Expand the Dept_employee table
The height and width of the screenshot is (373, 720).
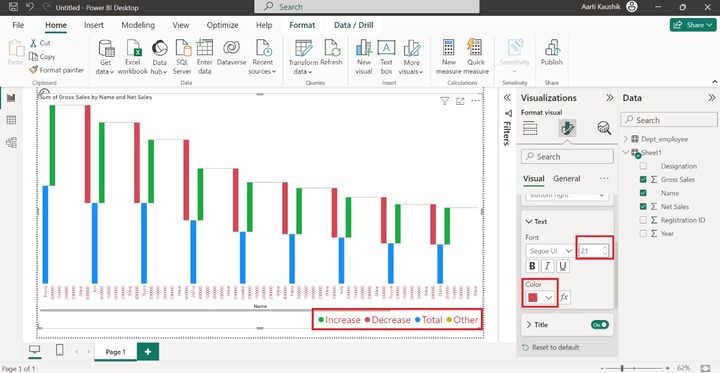point(626,139)
